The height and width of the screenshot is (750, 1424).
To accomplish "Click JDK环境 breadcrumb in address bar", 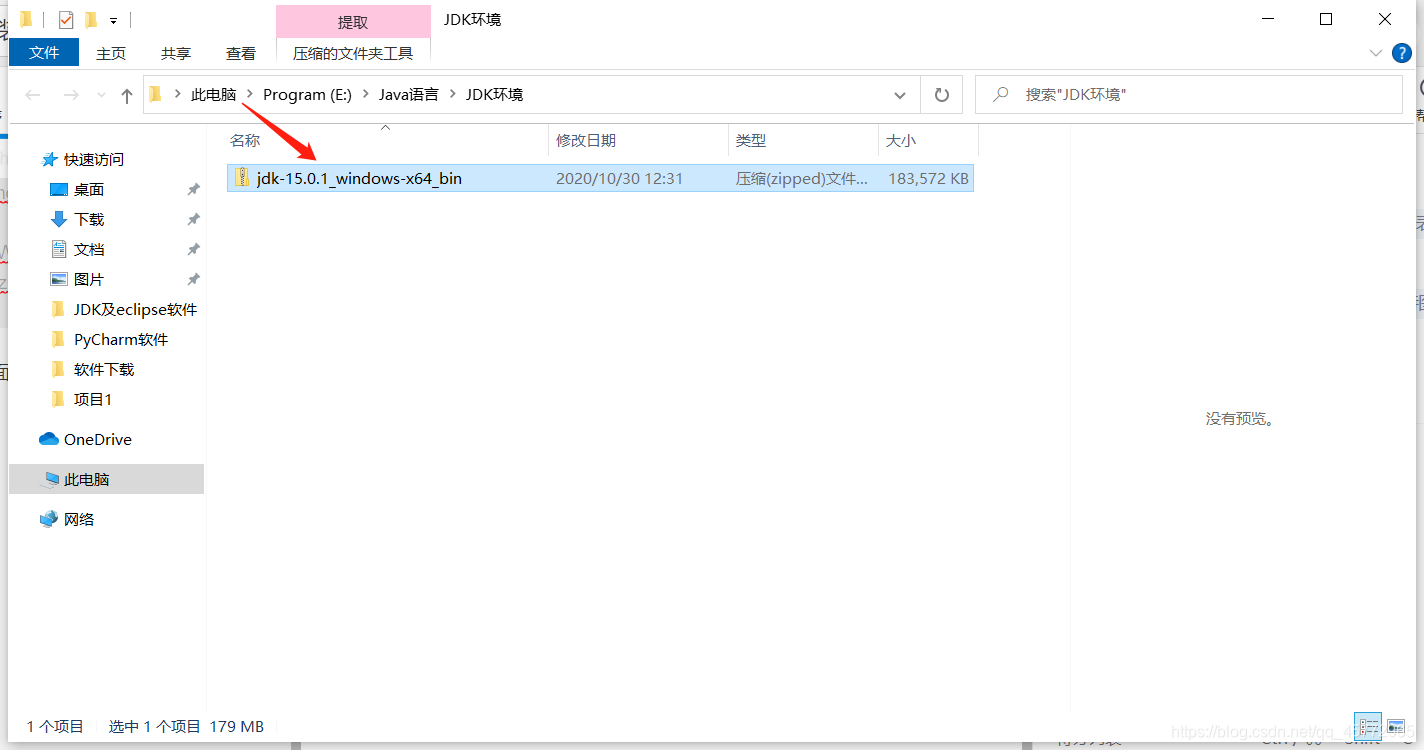I will point(494,95).
